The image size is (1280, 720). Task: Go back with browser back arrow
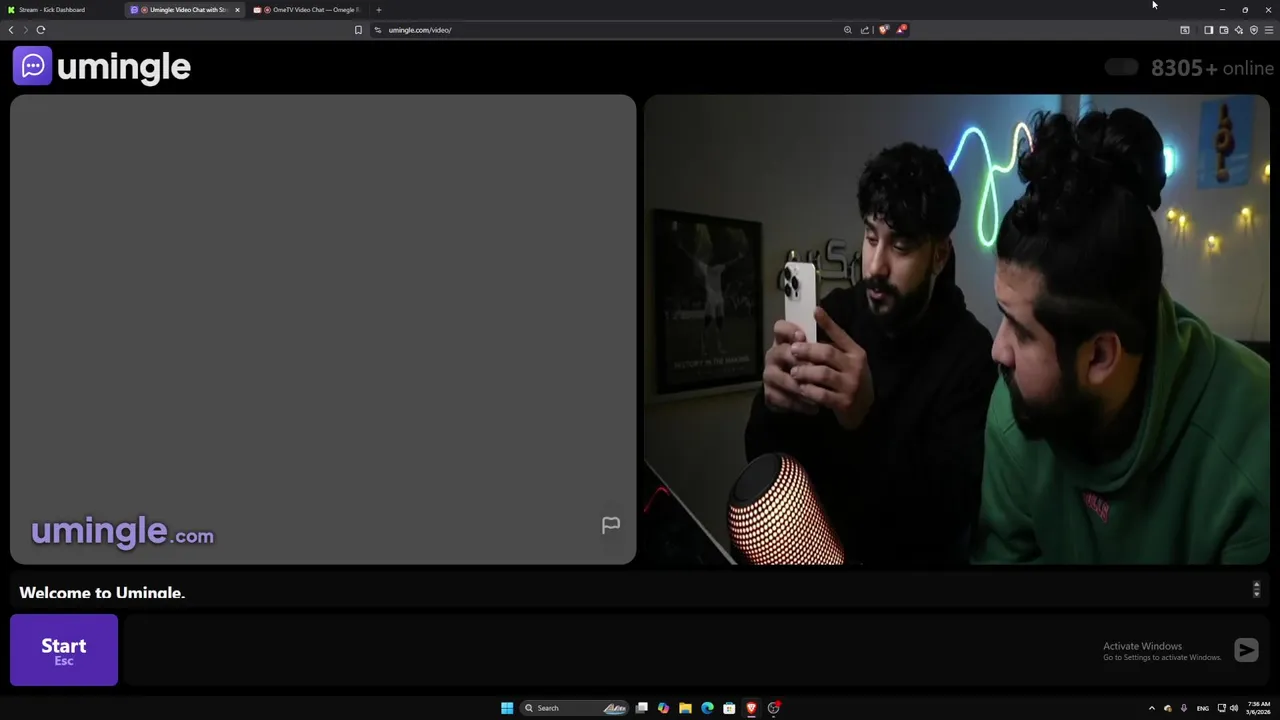pyautogui.click(x=11, y=30)
